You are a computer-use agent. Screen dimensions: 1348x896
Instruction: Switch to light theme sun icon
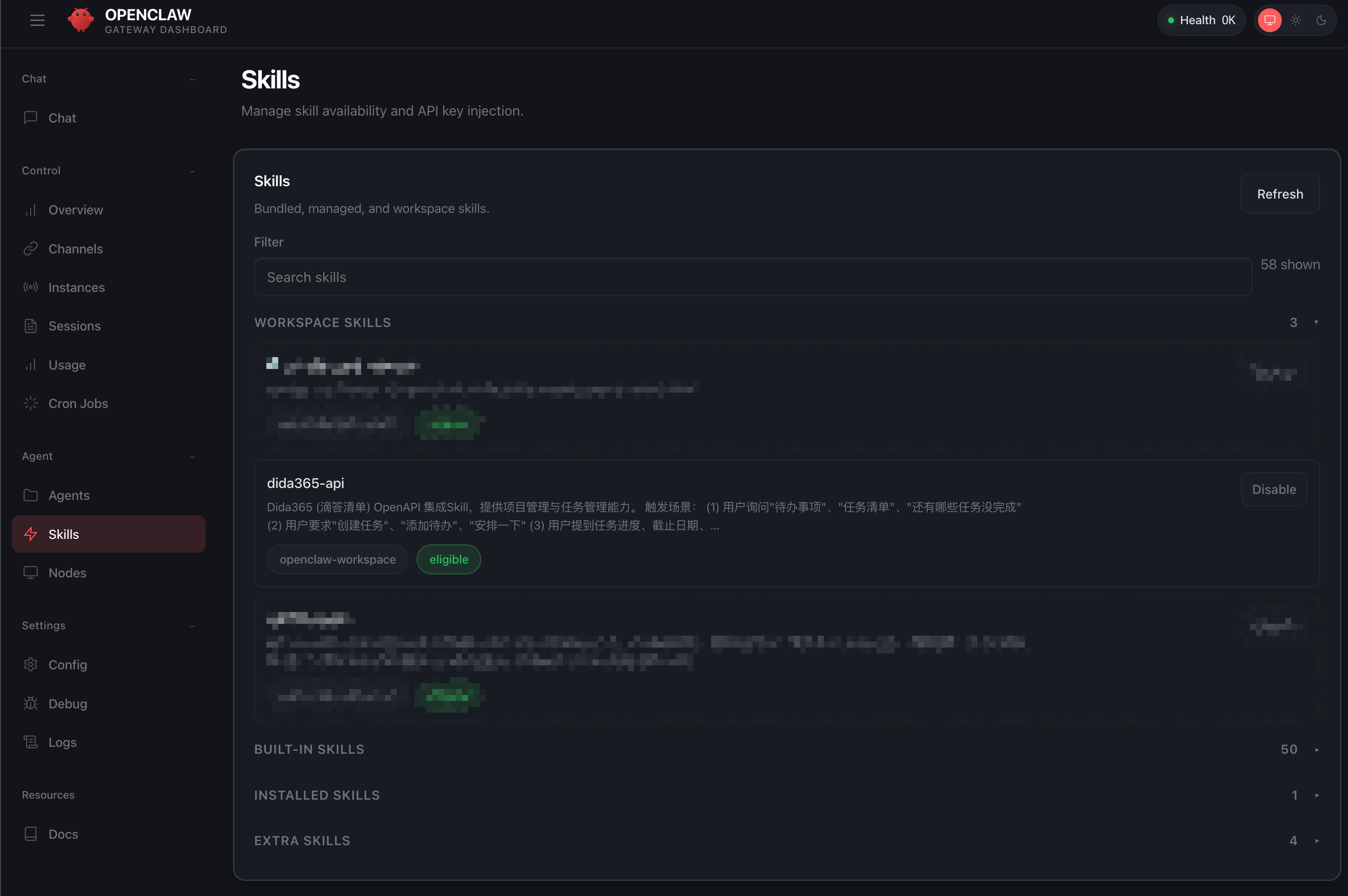[x=1296, y=21]
